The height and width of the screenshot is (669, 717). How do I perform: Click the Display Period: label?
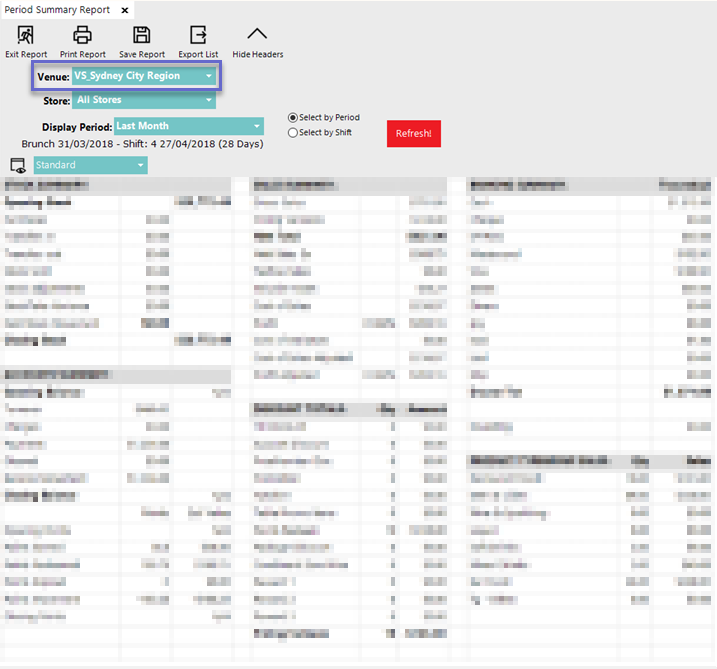[x=76, y=127]
